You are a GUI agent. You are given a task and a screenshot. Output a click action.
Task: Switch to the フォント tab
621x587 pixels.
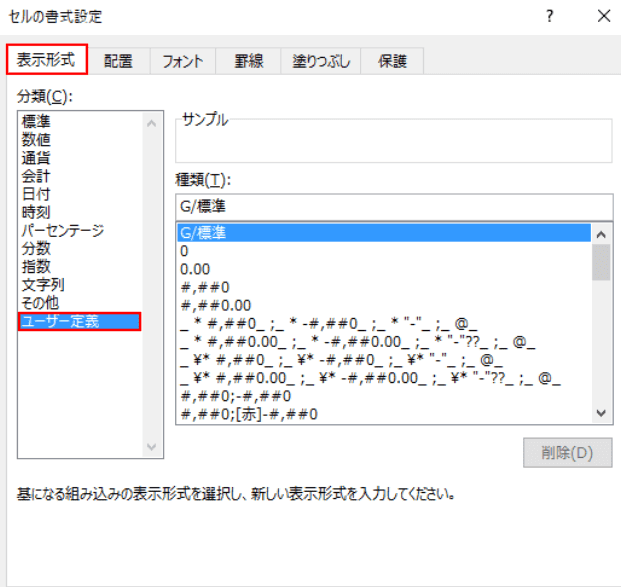tap(183, 61)
